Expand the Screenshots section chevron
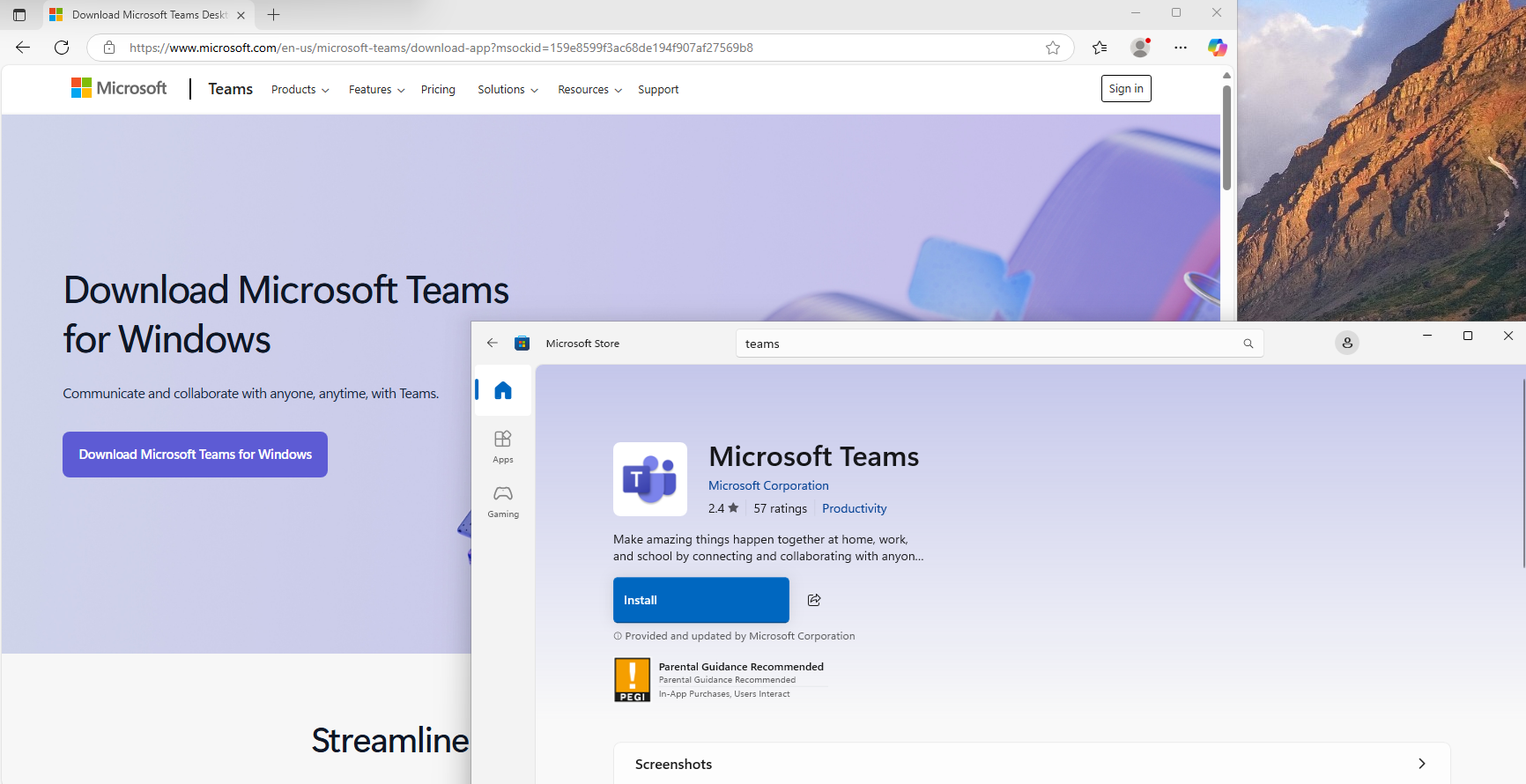 1421,764
